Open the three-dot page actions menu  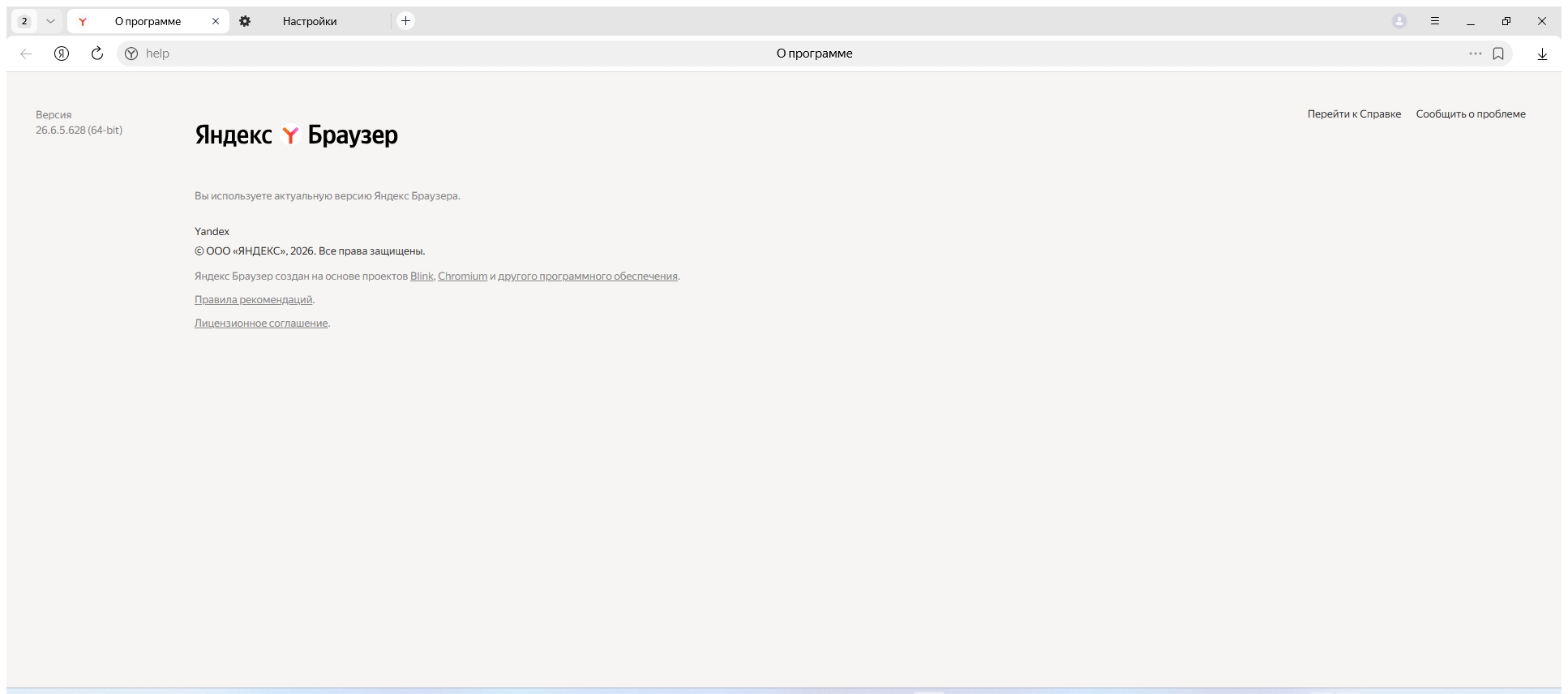tap(1476, 54)
